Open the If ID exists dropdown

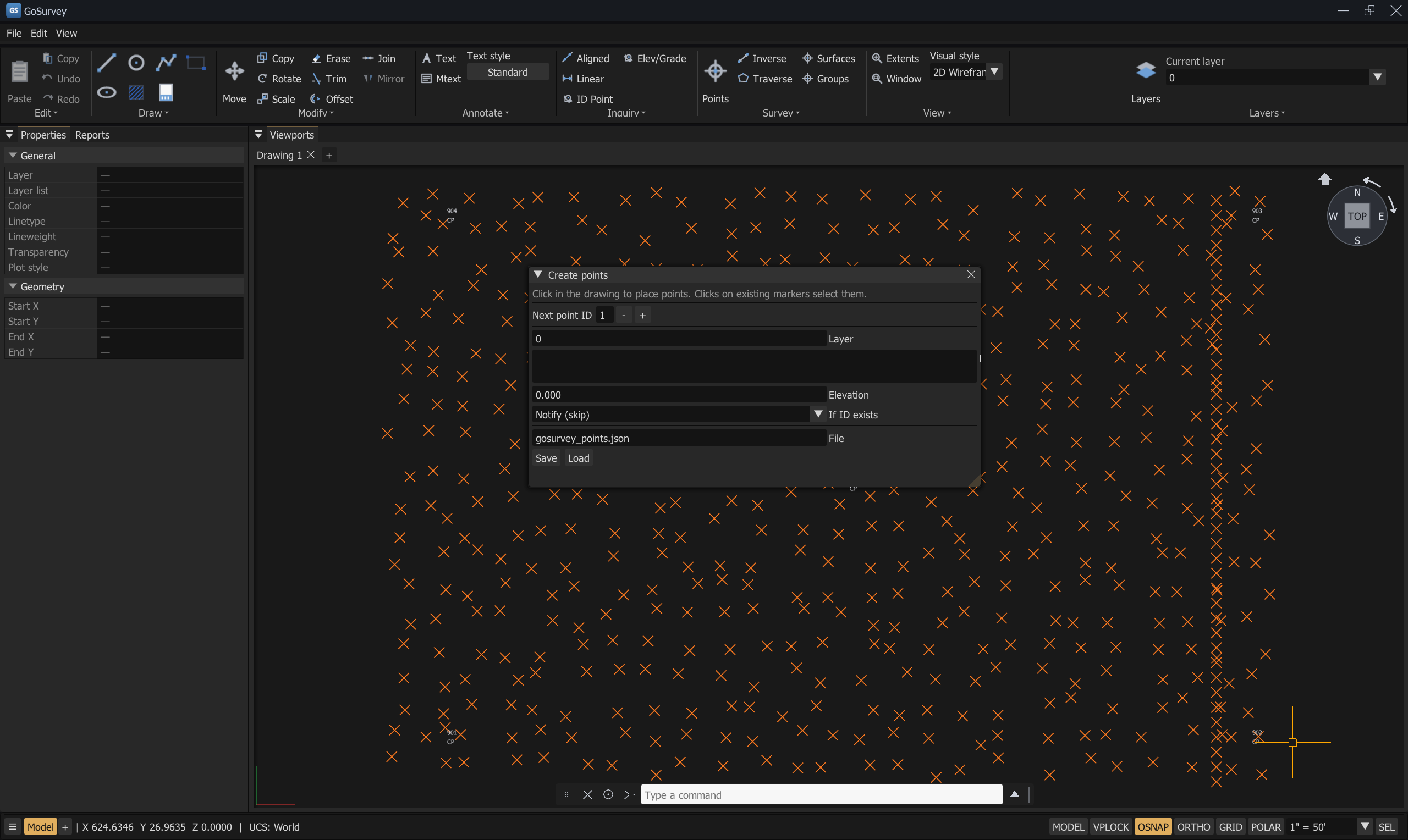[817, 415]
